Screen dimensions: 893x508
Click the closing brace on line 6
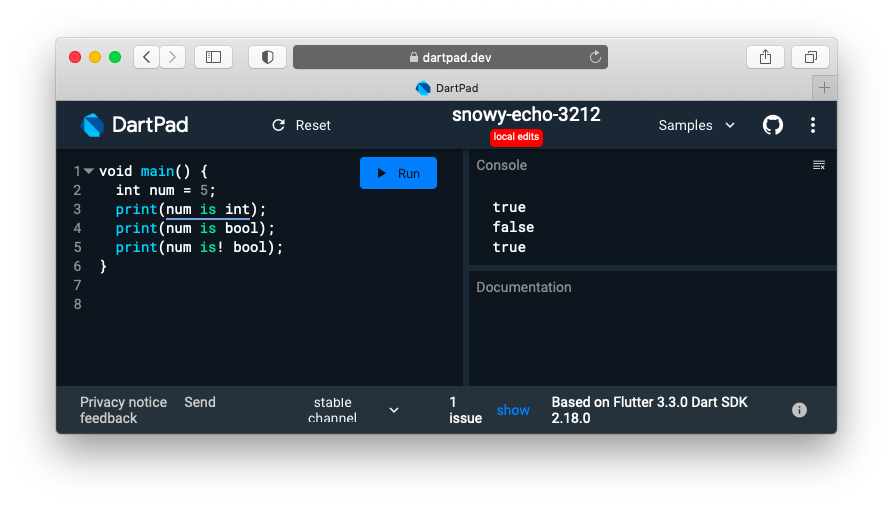[103, 266]
